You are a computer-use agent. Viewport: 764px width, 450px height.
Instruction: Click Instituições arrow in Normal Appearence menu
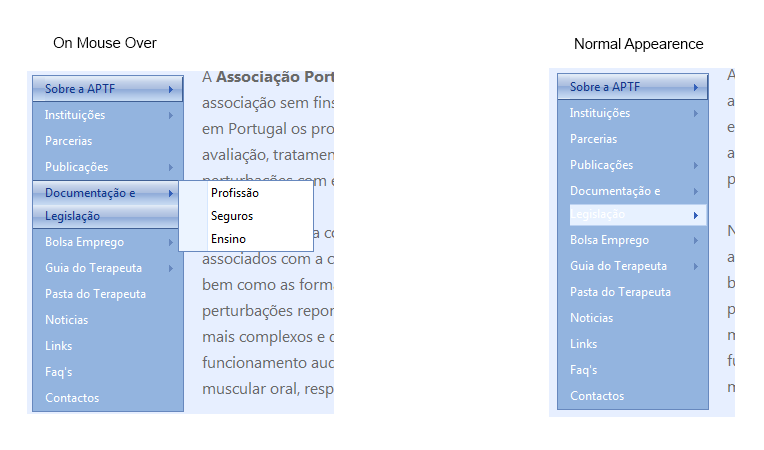click(x=695, y=113)
